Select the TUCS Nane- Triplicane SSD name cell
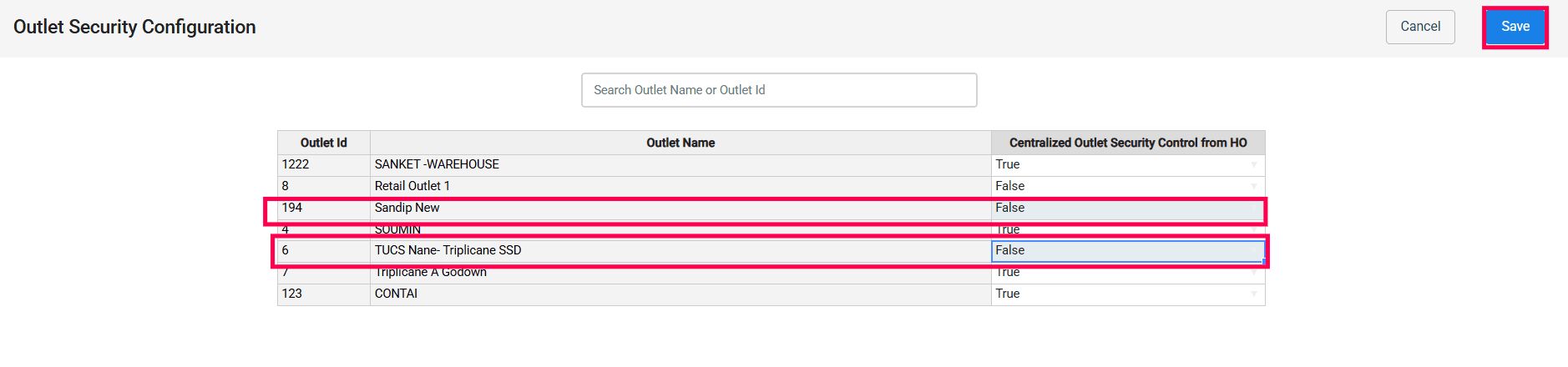 pos(680,251)
